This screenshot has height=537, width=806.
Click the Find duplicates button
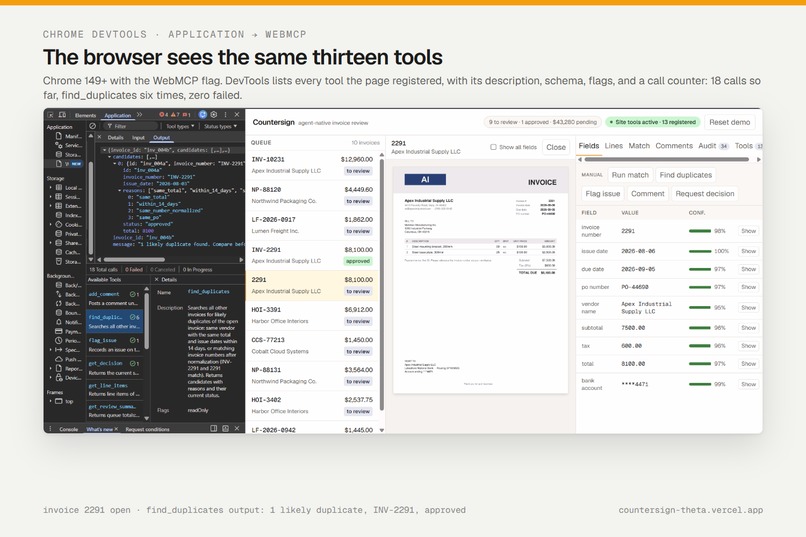click(x=686, y=175)
